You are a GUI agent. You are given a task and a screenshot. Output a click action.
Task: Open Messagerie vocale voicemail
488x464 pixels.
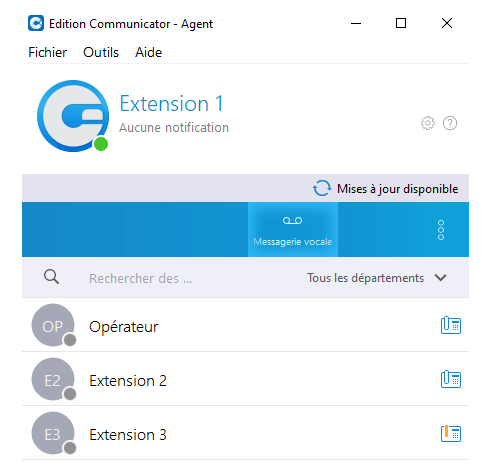click(x=293, y=229)
